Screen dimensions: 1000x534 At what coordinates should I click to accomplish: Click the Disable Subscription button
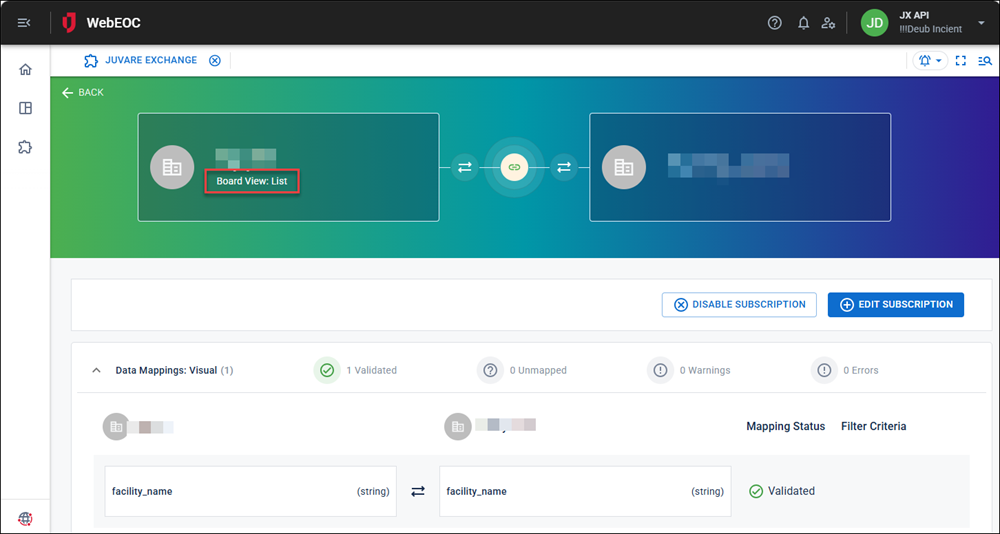tap(739, 304)
